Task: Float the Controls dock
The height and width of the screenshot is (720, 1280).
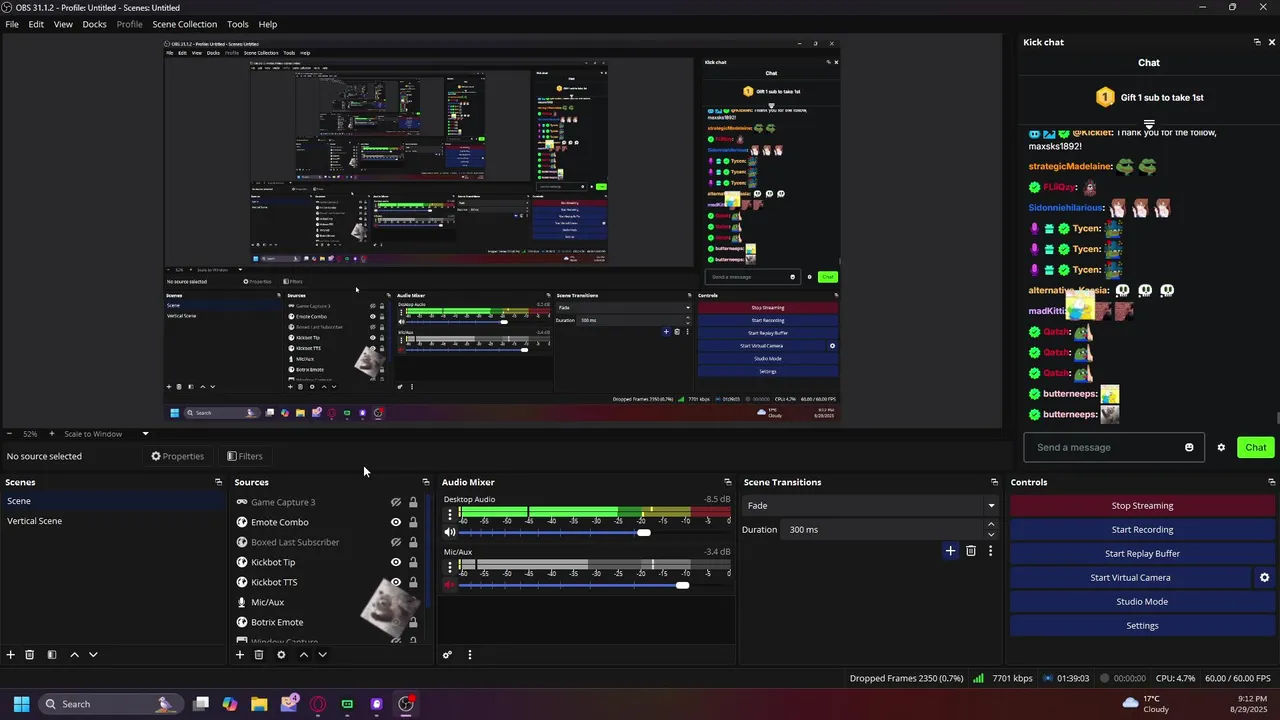Action: (x=1272, y=482)
